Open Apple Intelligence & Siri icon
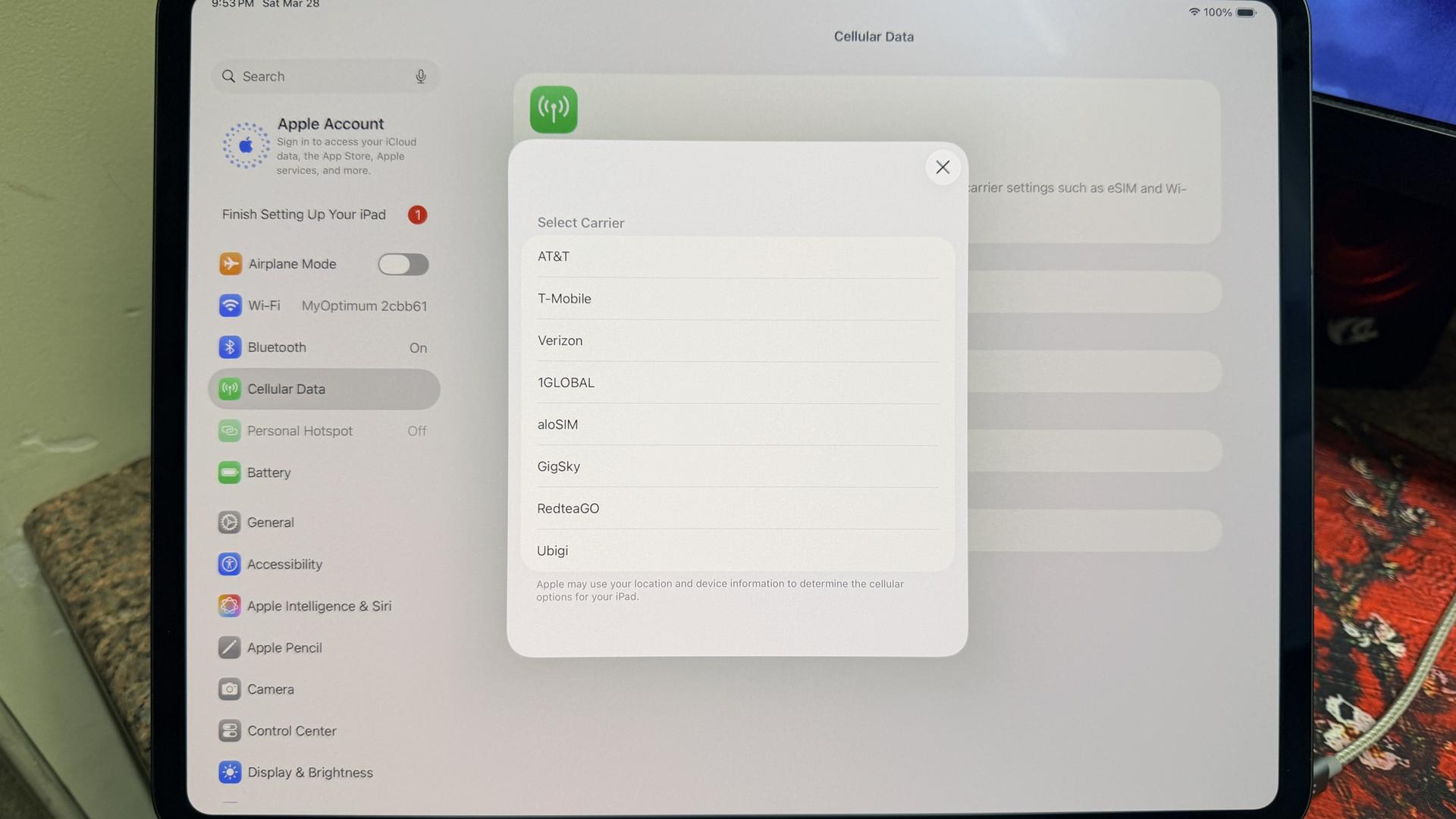 (x=229, y=606)
